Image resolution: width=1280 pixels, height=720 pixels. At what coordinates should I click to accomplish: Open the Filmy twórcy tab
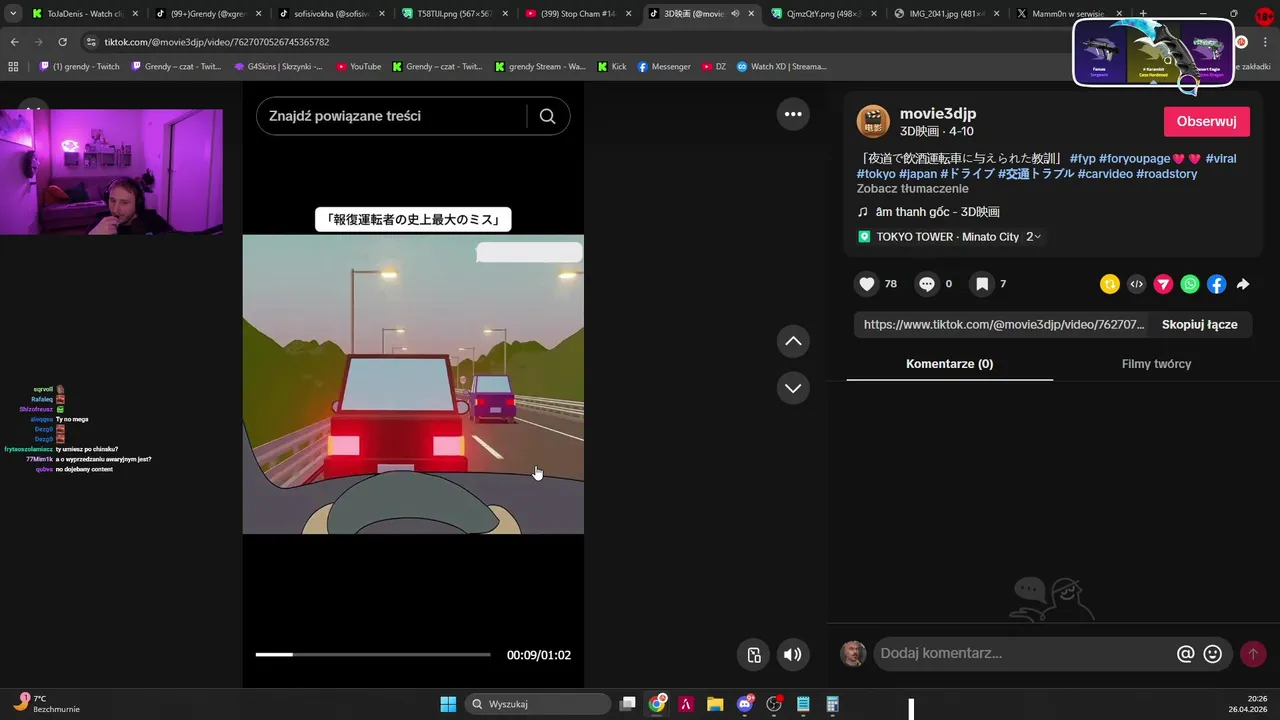click(x=1156, y=364)
